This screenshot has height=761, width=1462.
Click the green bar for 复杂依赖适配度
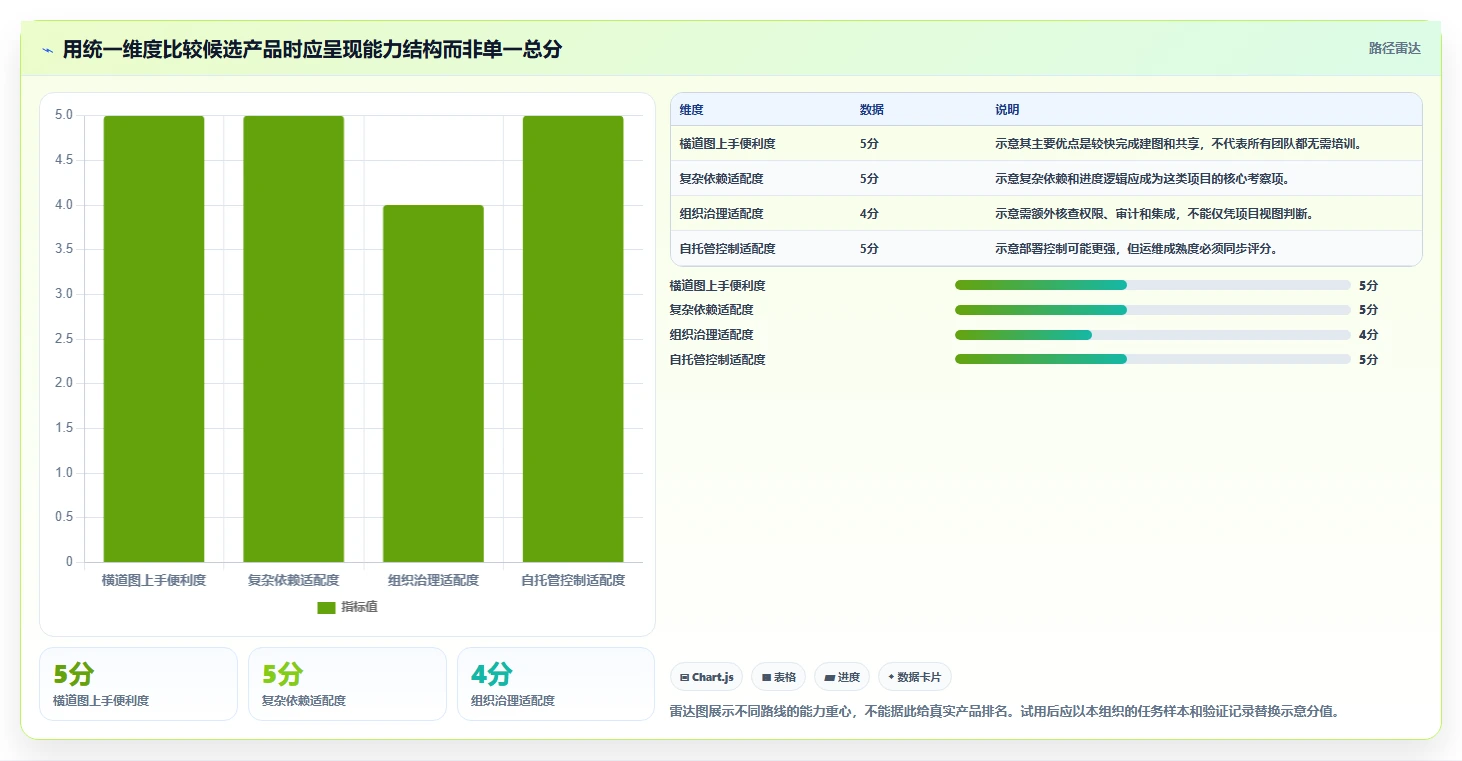(294, 339)
